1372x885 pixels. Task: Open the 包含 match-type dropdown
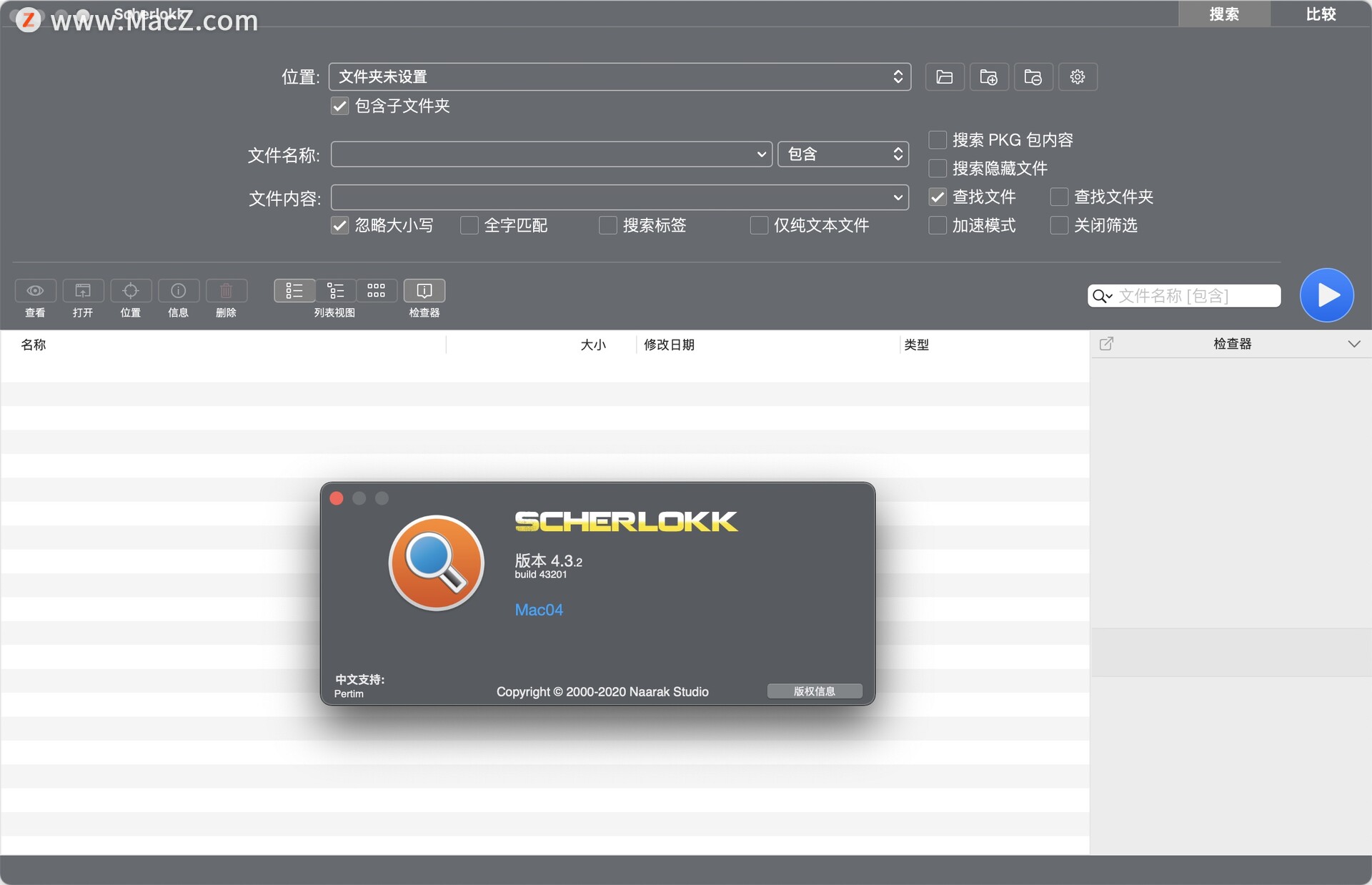click(x=842, y=154)
